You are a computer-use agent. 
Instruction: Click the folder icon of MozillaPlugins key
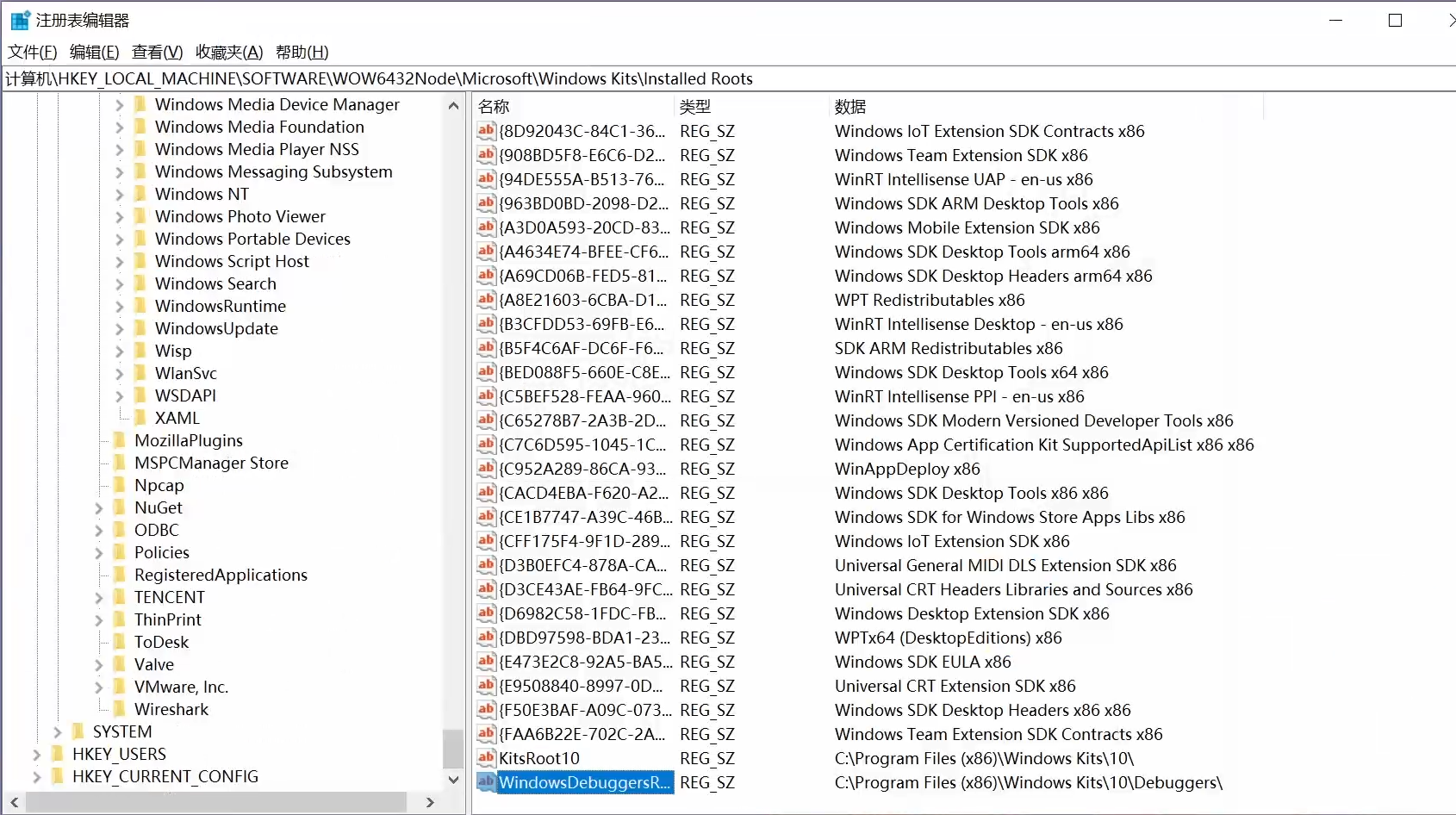pos(120,440)
